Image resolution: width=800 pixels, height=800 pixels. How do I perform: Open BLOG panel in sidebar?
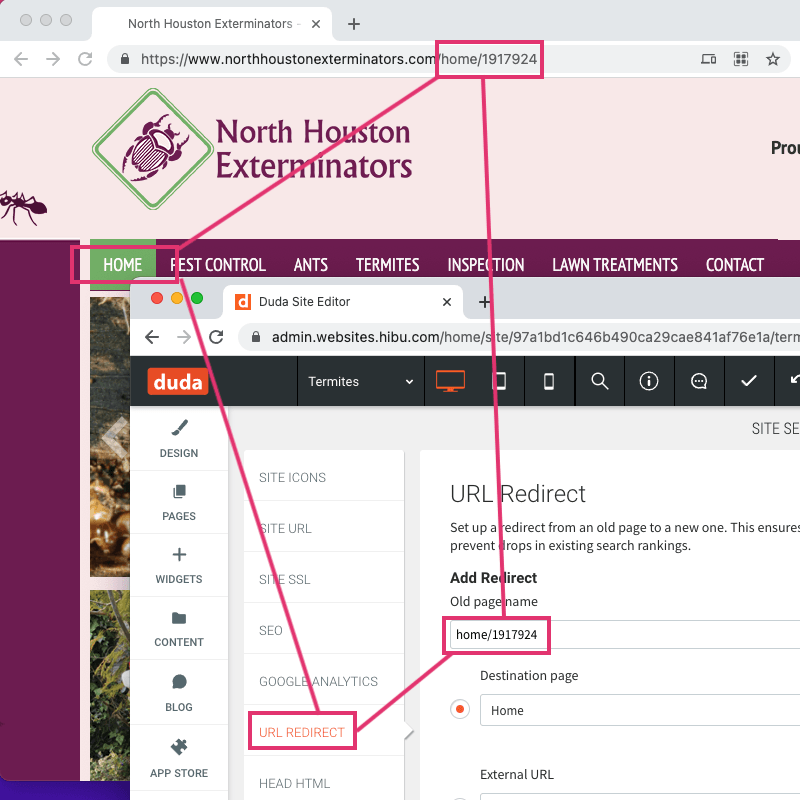[x=179, y=692]
